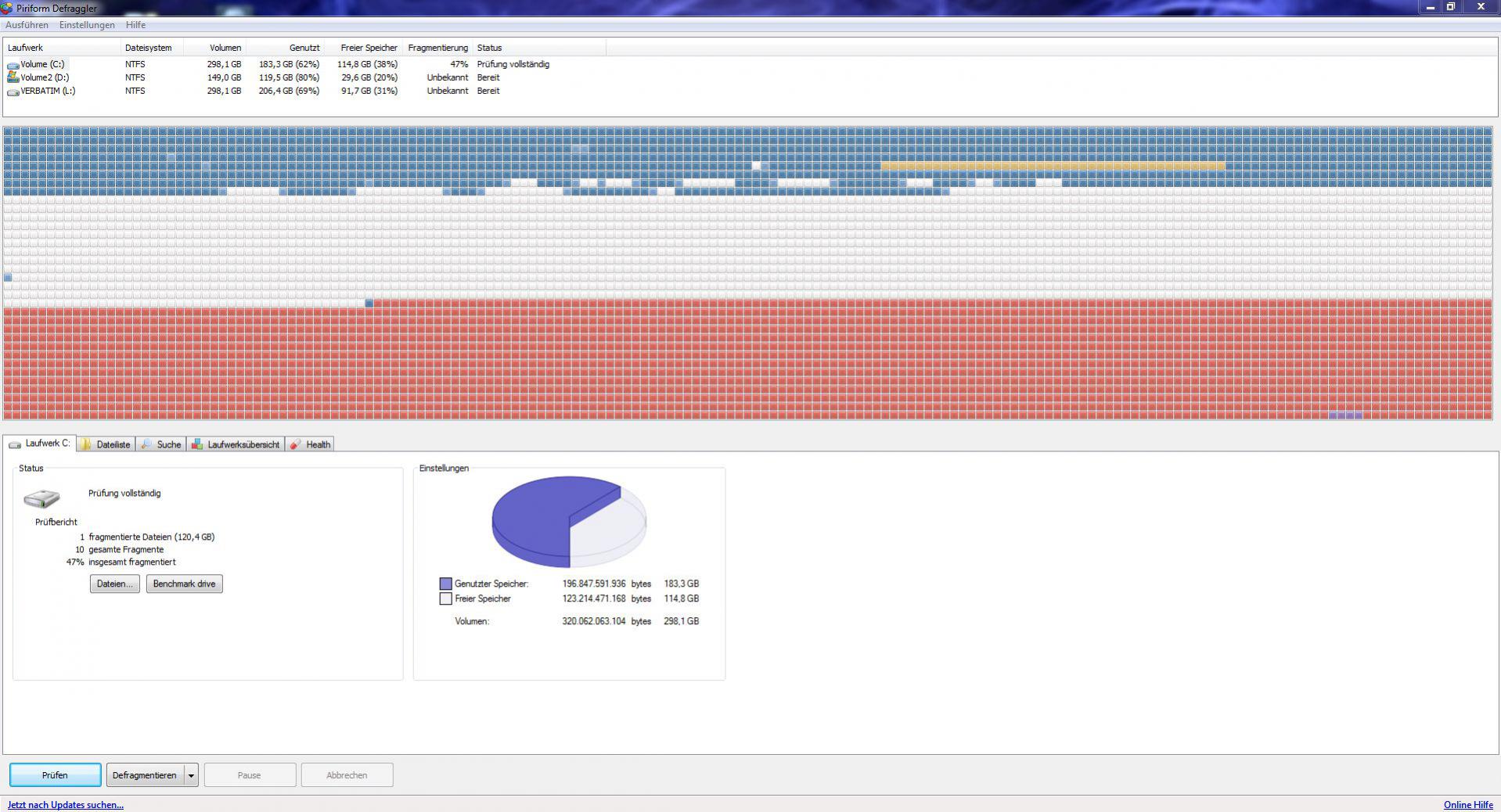
Task: Sort by the Volumen column header
Action: (x=214, y=48)
